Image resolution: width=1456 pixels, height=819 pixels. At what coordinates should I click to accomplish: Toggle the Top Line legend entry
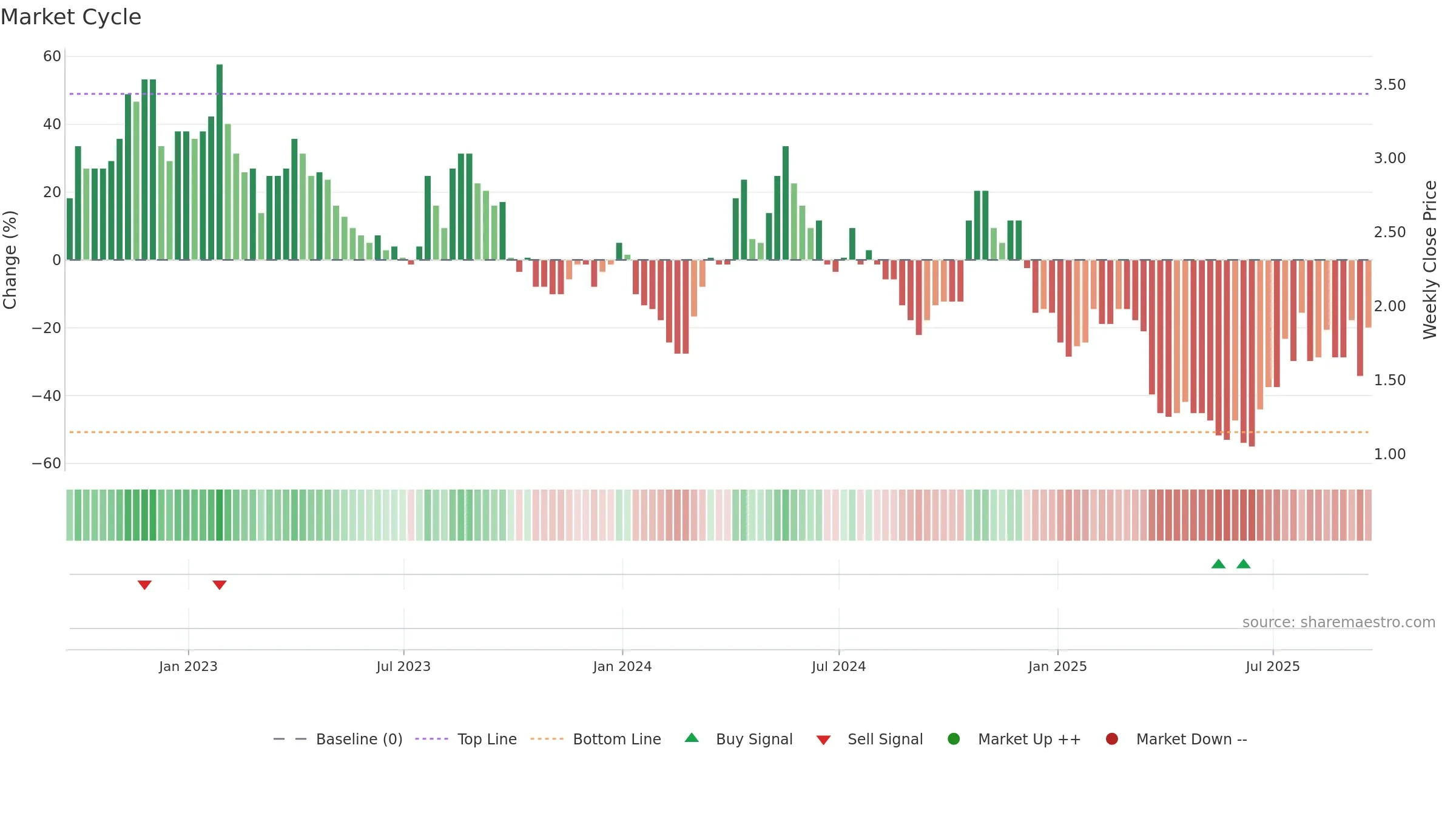coord(466,739)
